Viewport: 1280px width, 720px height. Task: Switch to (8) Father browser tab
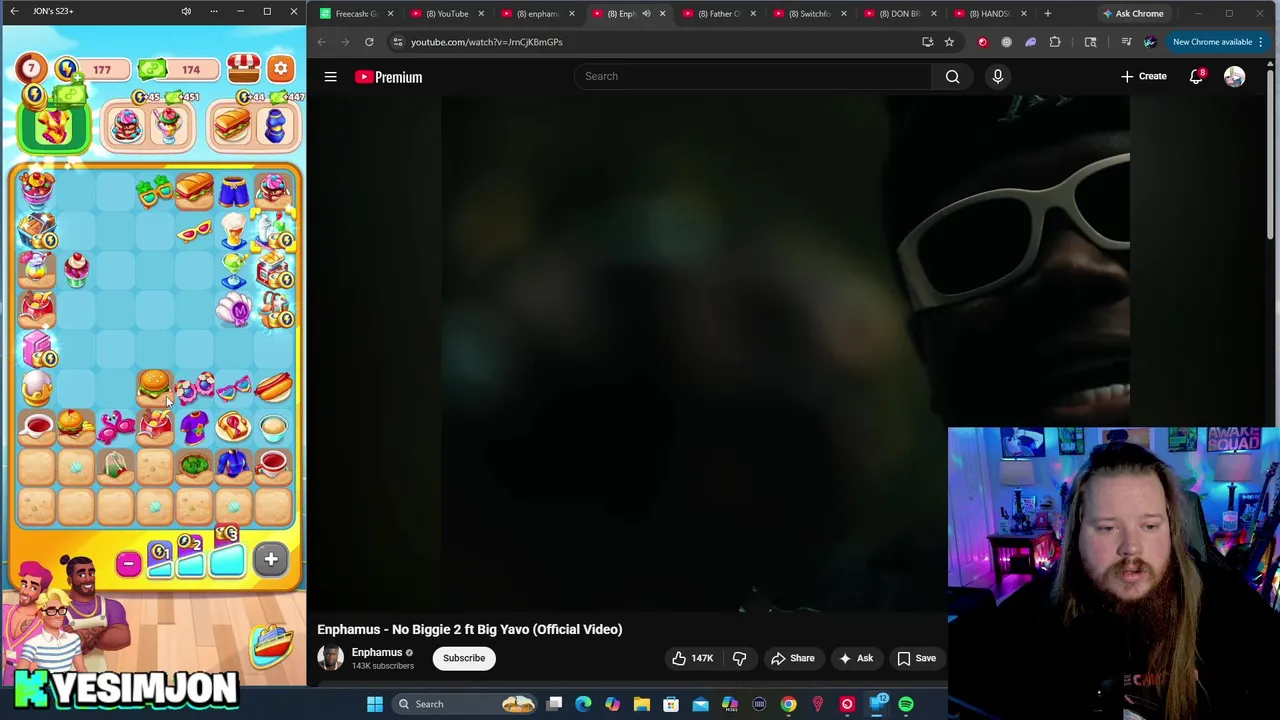720,14
